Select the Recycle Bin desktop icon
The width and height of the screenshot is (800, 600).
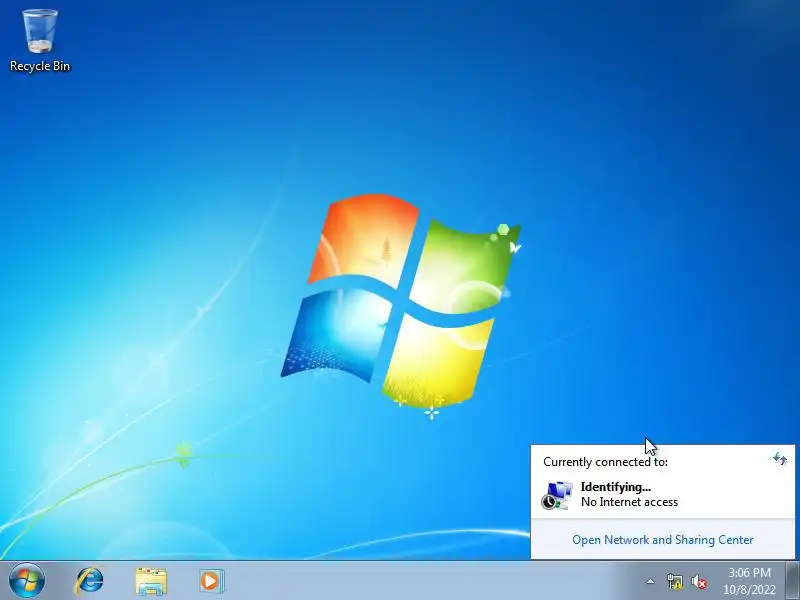tap(40, 41)
